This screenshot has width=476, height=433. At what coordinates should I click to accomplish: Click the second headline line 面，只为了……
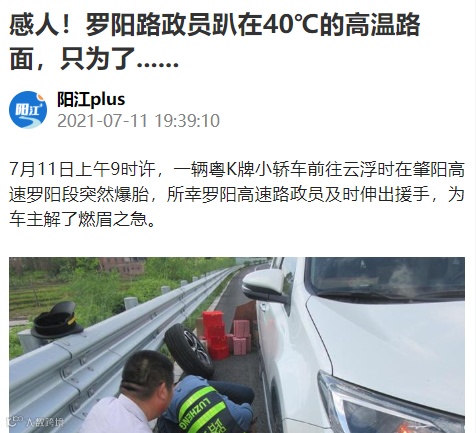94,59
